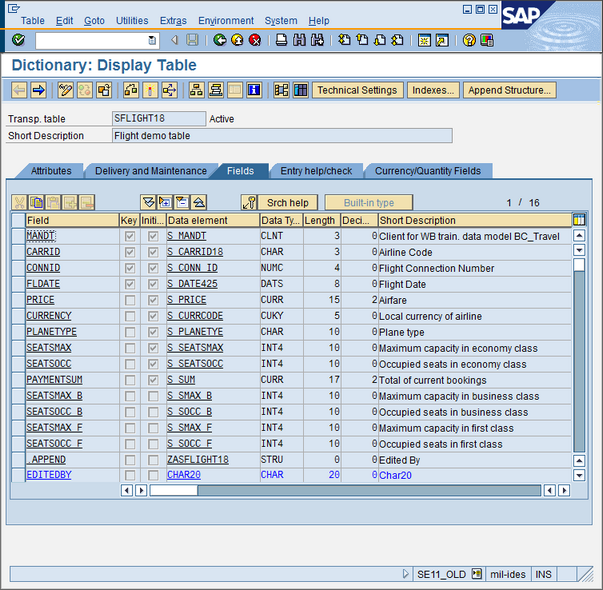The width and height of the screenshot is (603, 590).
Task: Click the Indexes... button
Action: coord(433,90)
